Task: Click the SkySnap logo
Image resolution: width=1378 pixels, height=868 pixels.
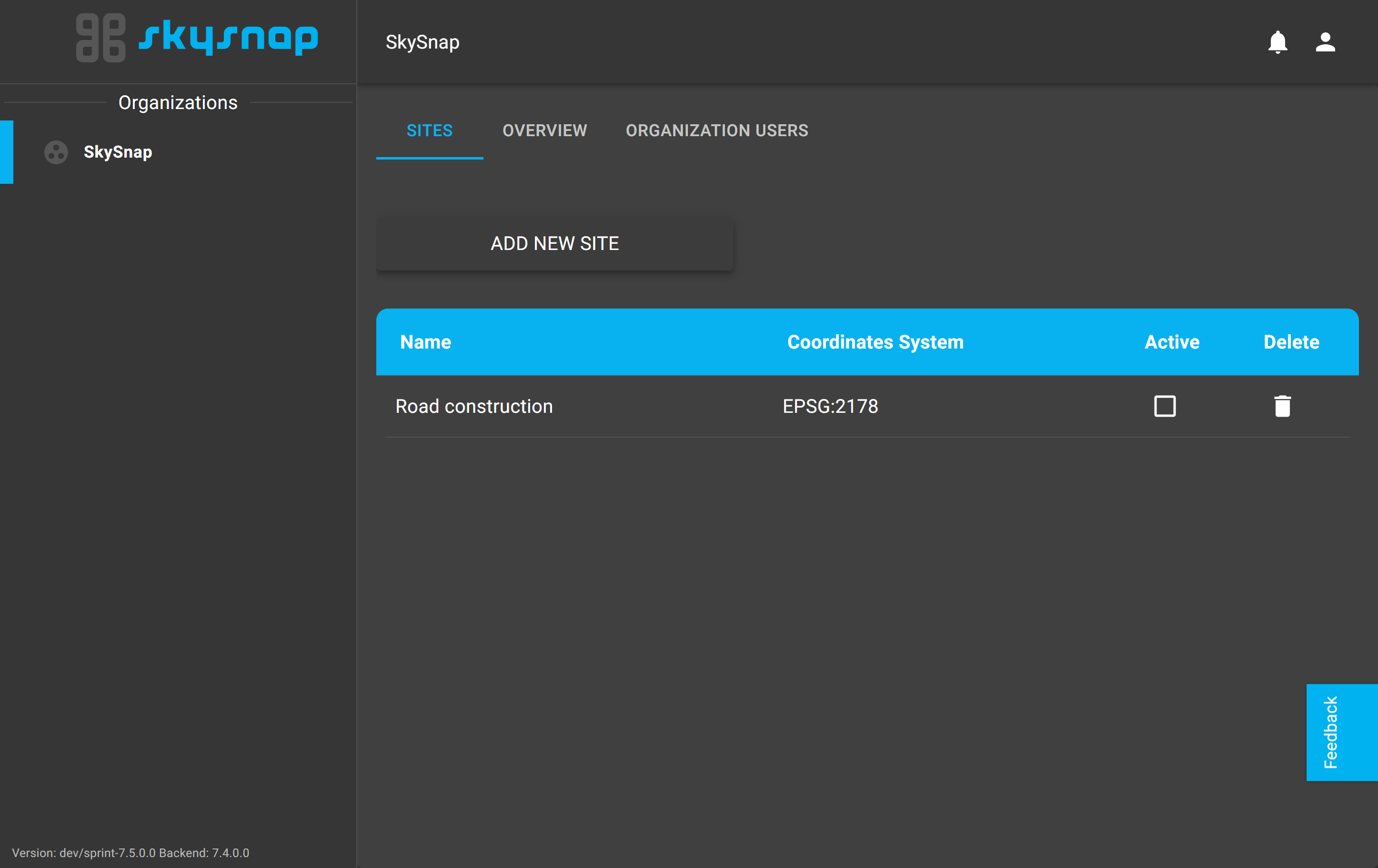Action: [197, 38]
